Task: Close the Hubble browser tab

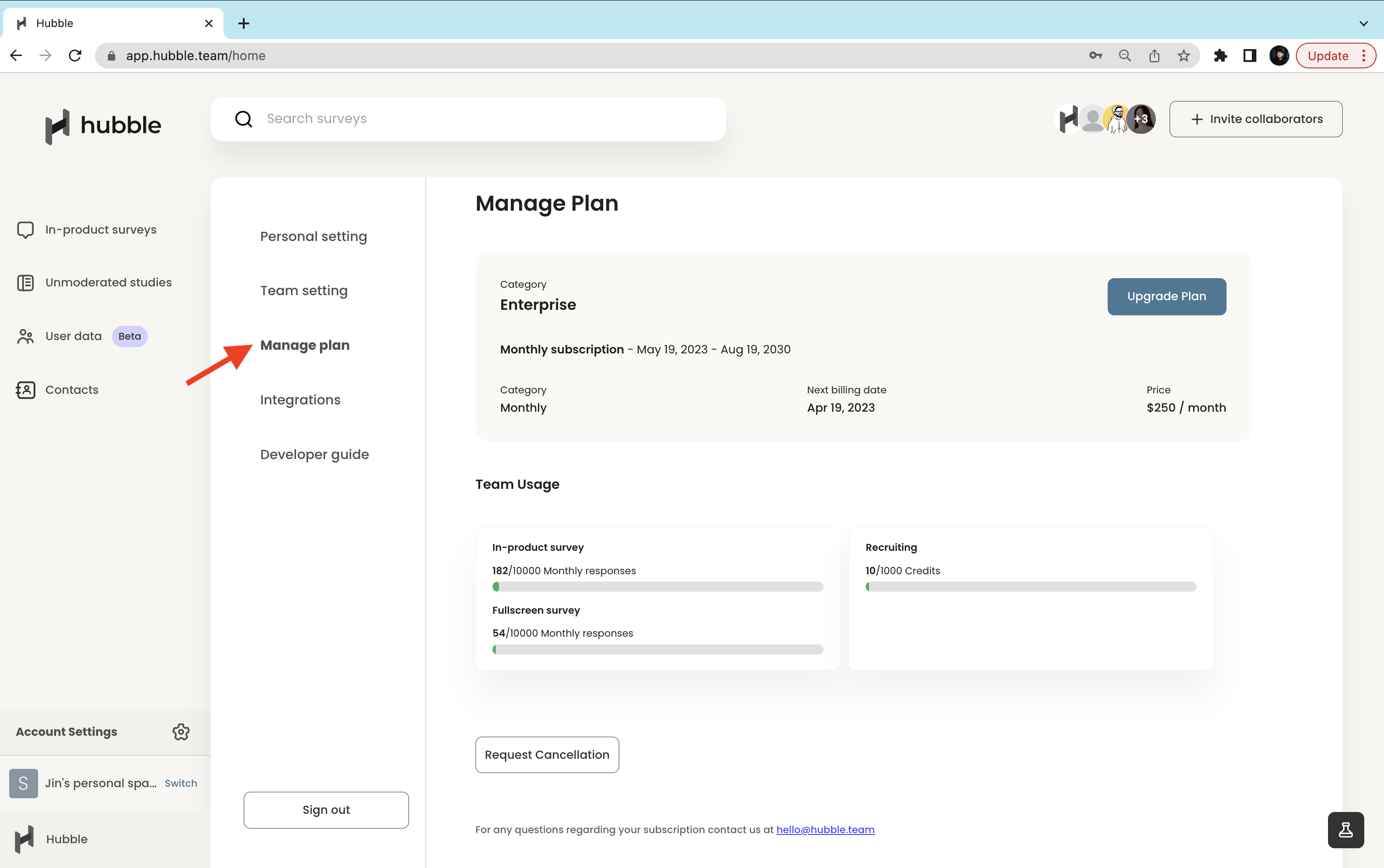Action: pos(209,23)
